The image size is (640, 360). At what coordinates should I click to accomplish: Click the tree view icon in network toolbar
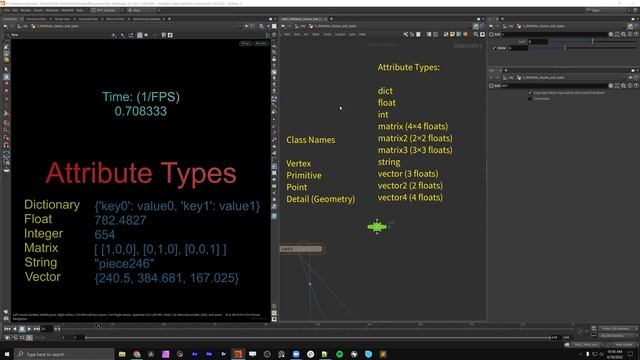tap(412, 34)
